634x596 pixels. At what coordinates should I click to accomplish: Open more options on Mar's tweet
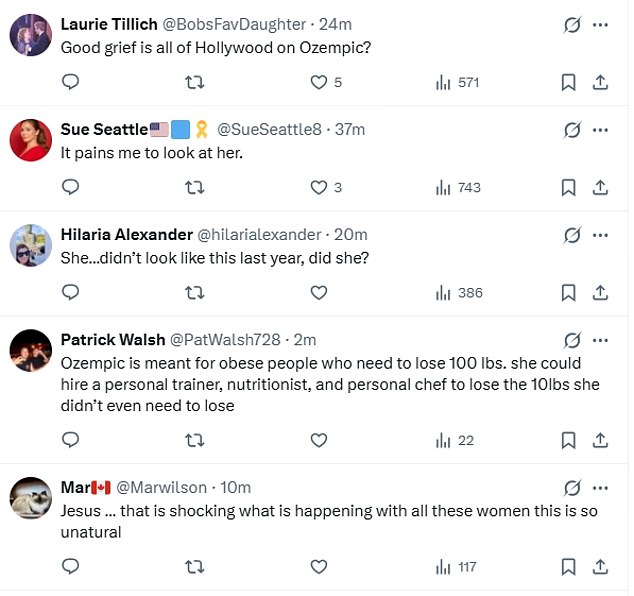(600, 488)
